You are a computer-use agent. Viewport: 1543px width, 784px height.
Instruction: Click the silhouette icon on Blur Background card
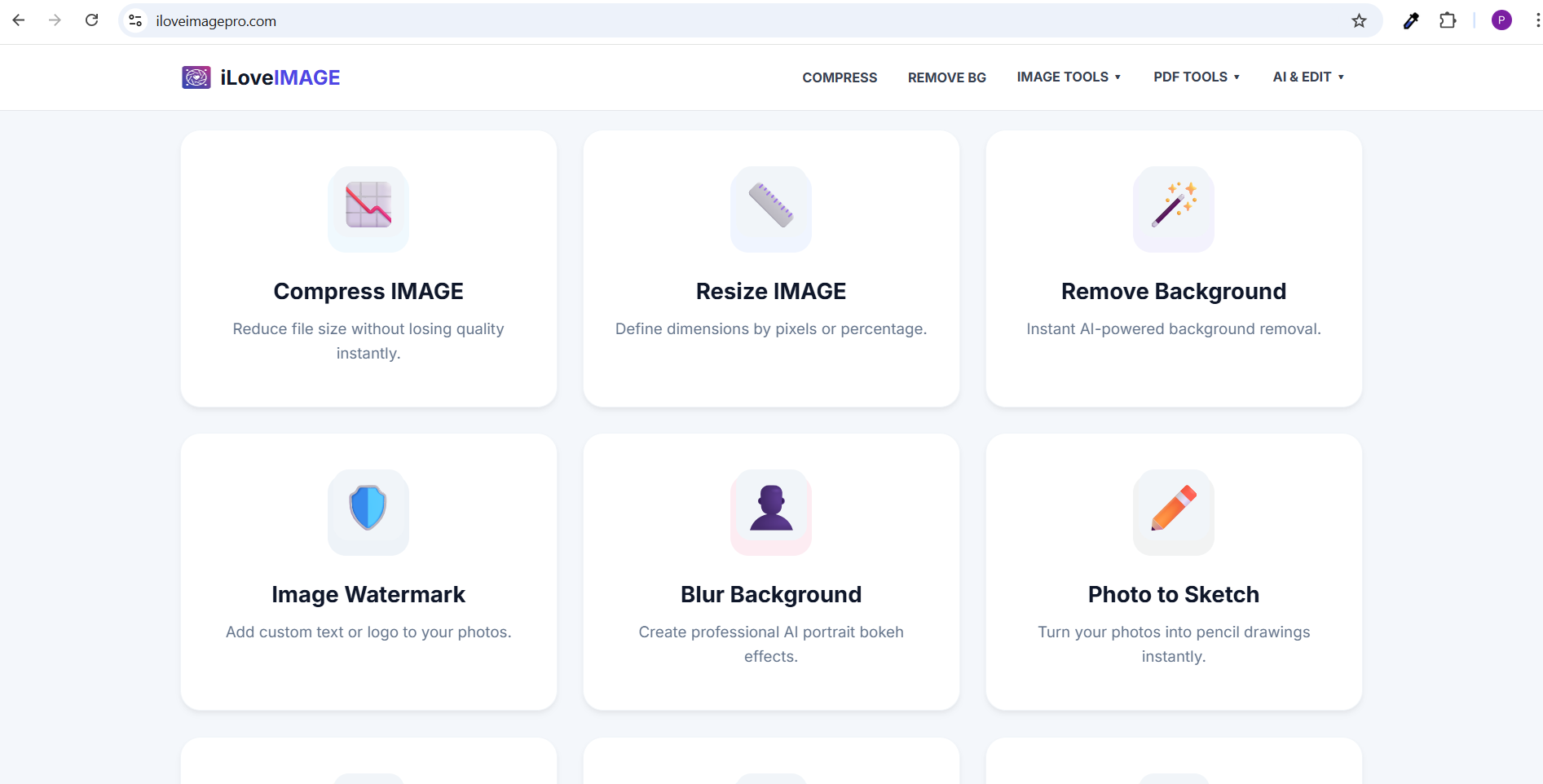click(x=770, y=513)
